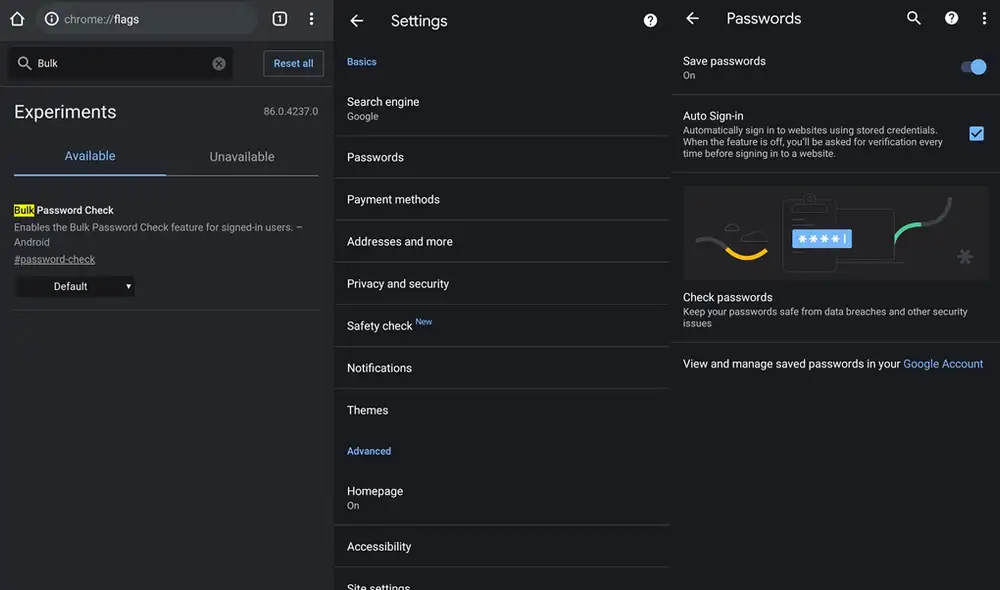Expand the Bulk Password Check Default dropdown

75,287
